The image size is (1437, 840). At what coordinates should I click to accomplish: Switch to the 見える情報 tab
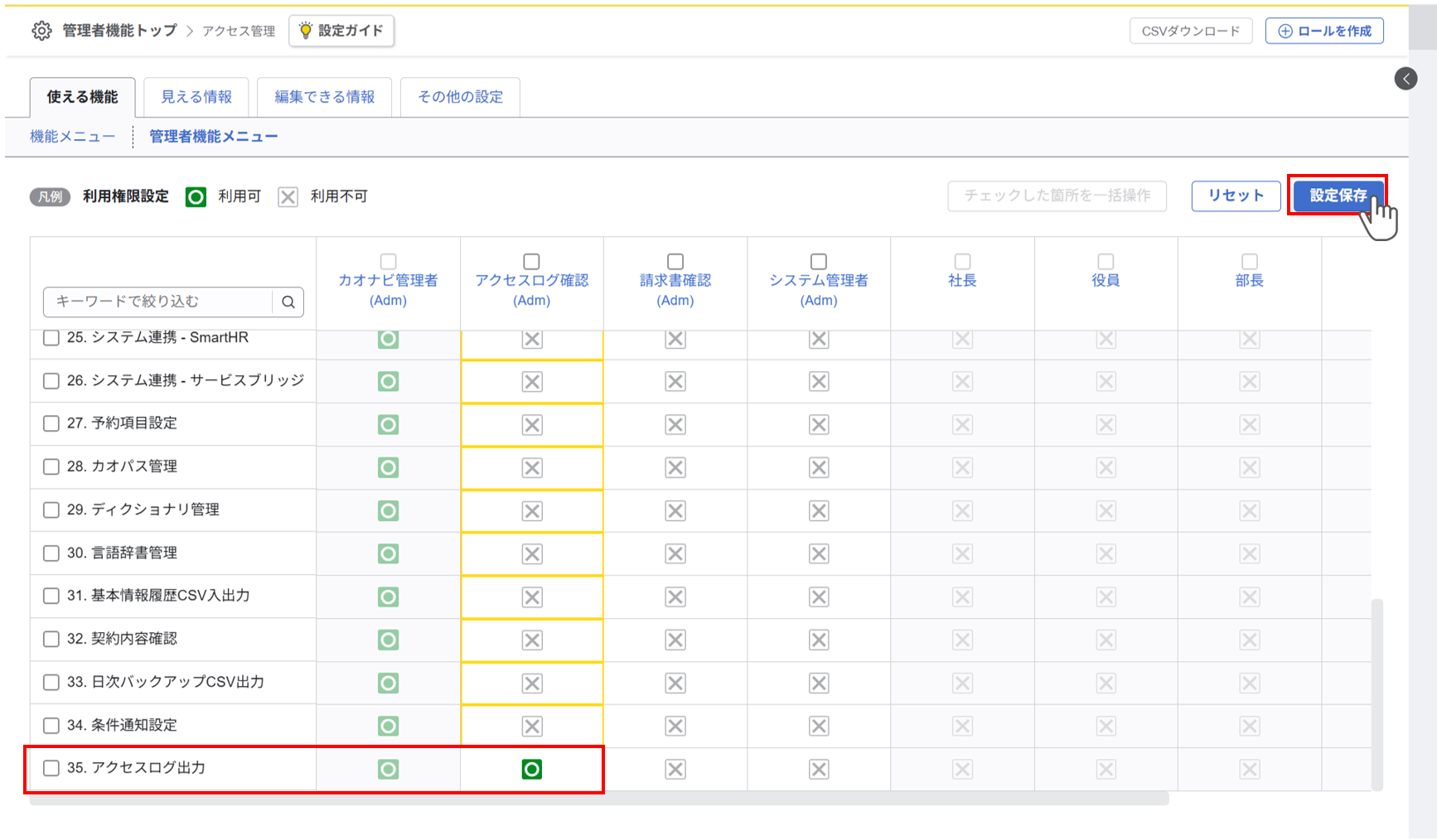click(x=196, y=97)
